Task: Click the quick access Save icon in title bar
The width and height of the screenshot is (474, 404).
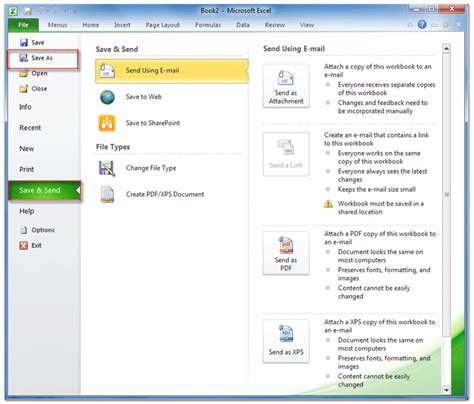Action: [27, 11]
